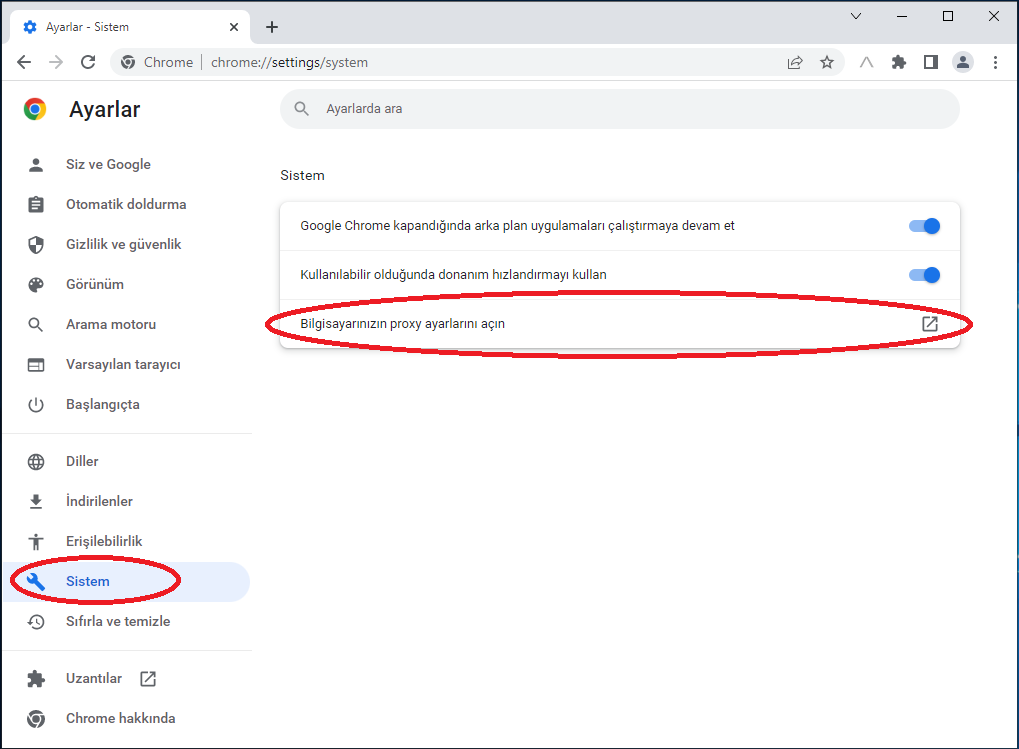Click the address bar URL chrome://settings/system
Screen dimensions: 1019x749
289,62
